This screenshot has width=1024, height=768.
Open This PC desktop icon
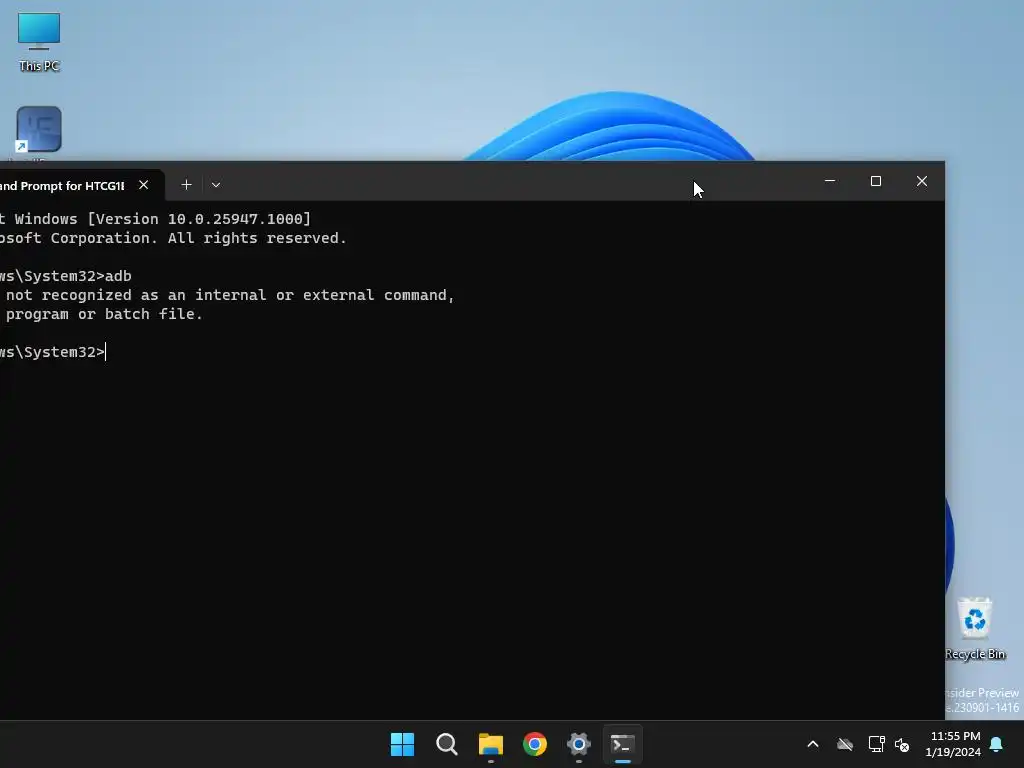pyautogui.click(x=39, y=42)
